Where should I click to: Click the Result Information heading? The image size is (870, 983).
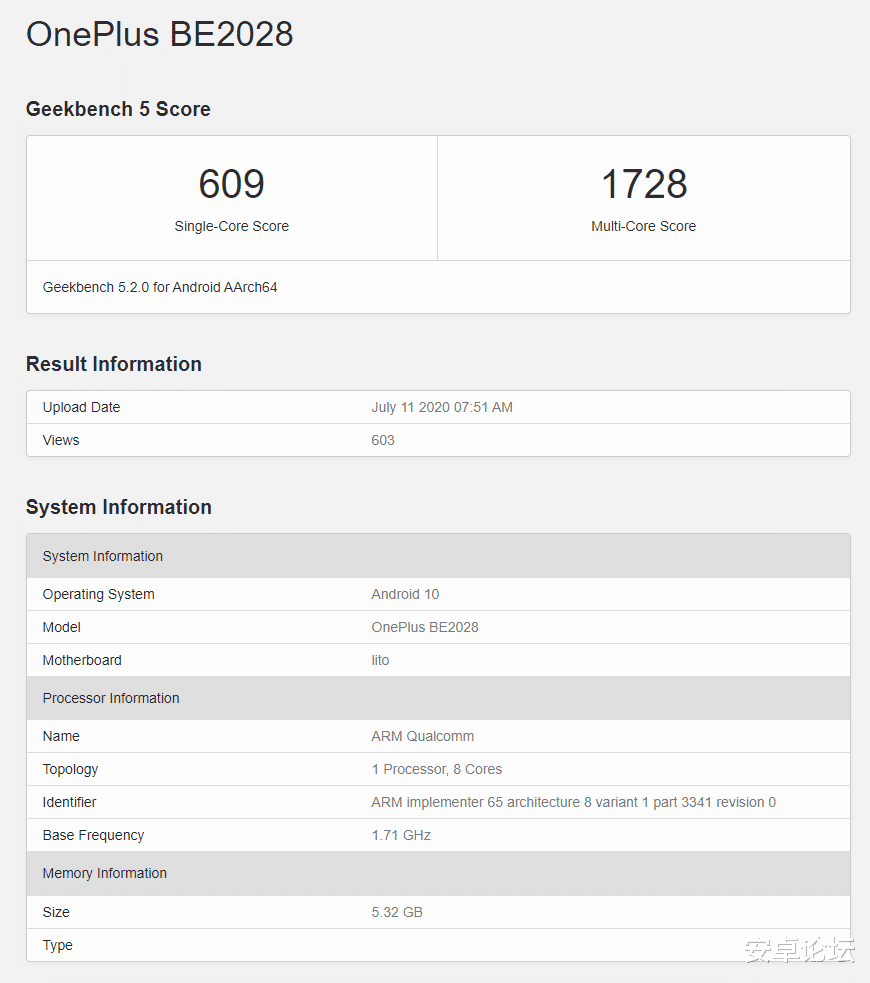click(x=113, y=364)
